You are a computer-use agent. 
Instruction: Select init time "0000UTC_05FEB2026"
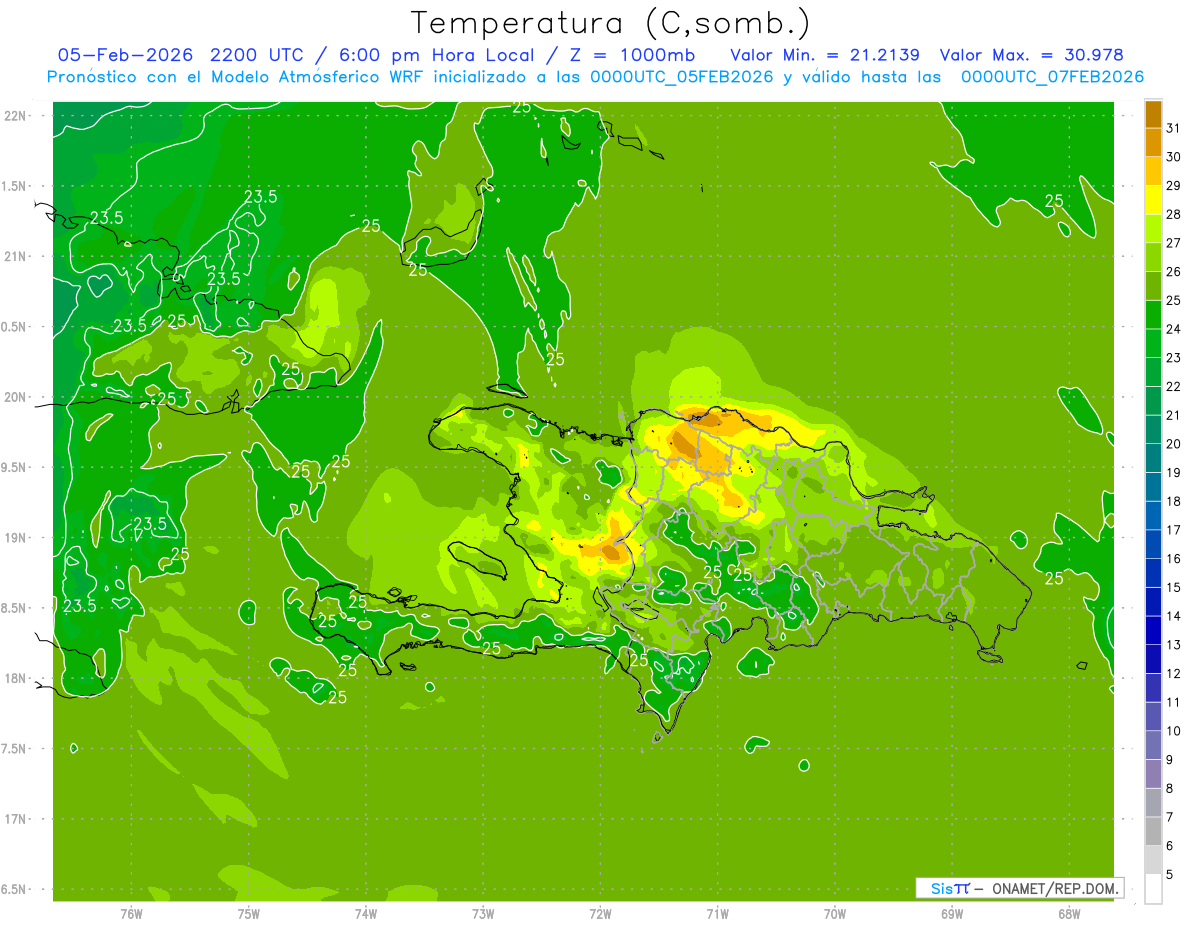(682, 77)
